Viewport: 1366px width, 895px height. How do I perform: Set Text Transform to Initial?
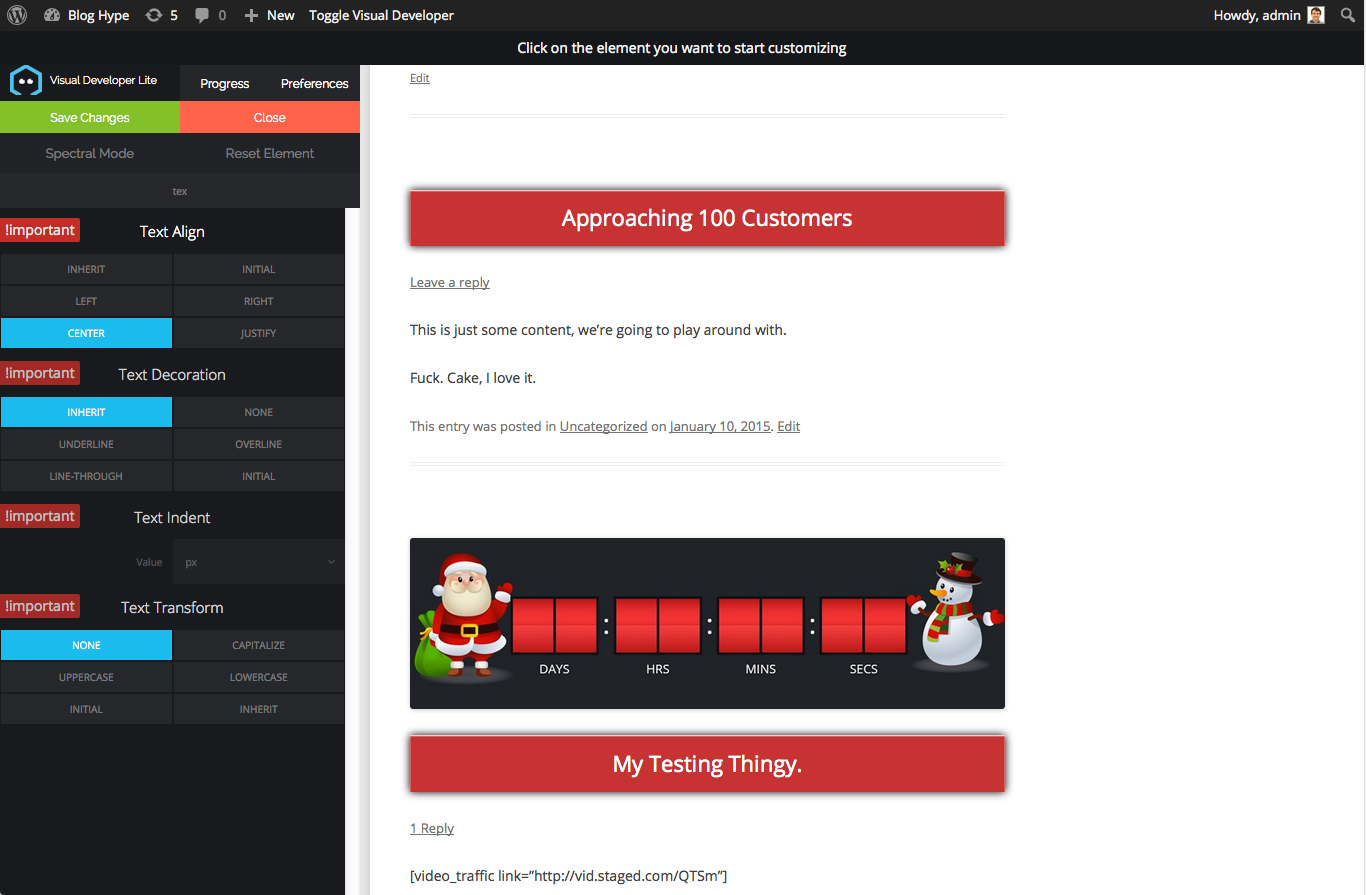pyautogui.click(x=86, y=709)
